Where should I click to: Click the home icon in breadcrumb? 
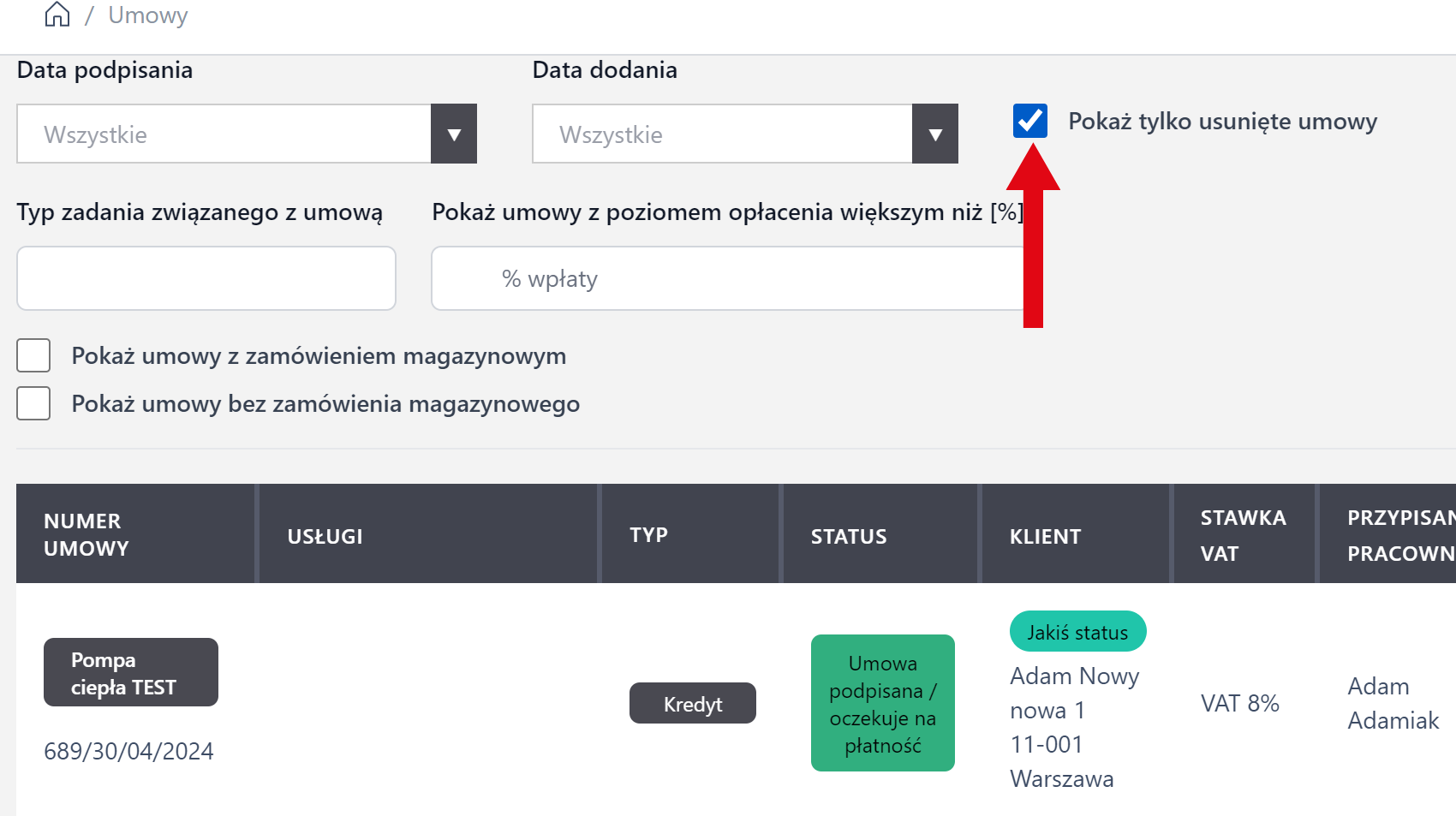[57, 15]
